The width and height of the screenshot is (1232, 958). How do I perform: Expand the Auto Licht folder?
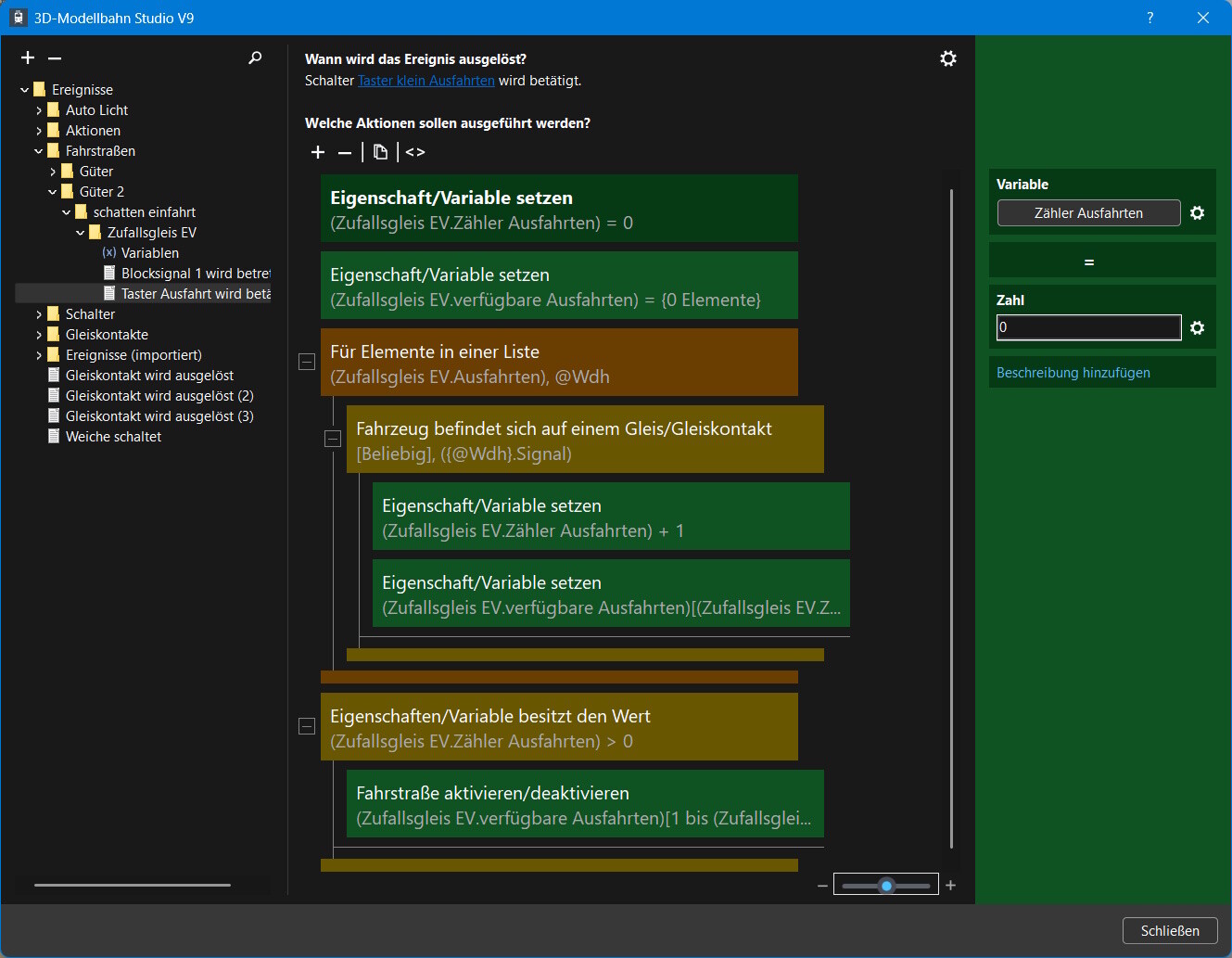tap(39, 110)
